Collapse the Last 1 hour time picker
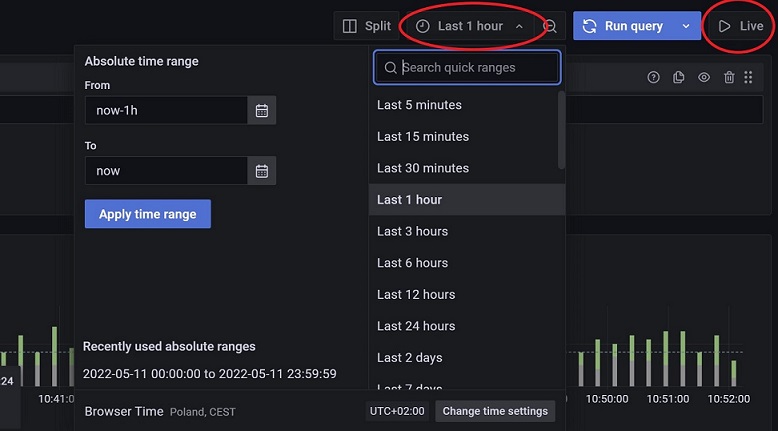Viewport: 778px width, 431px height. [469, 26]
